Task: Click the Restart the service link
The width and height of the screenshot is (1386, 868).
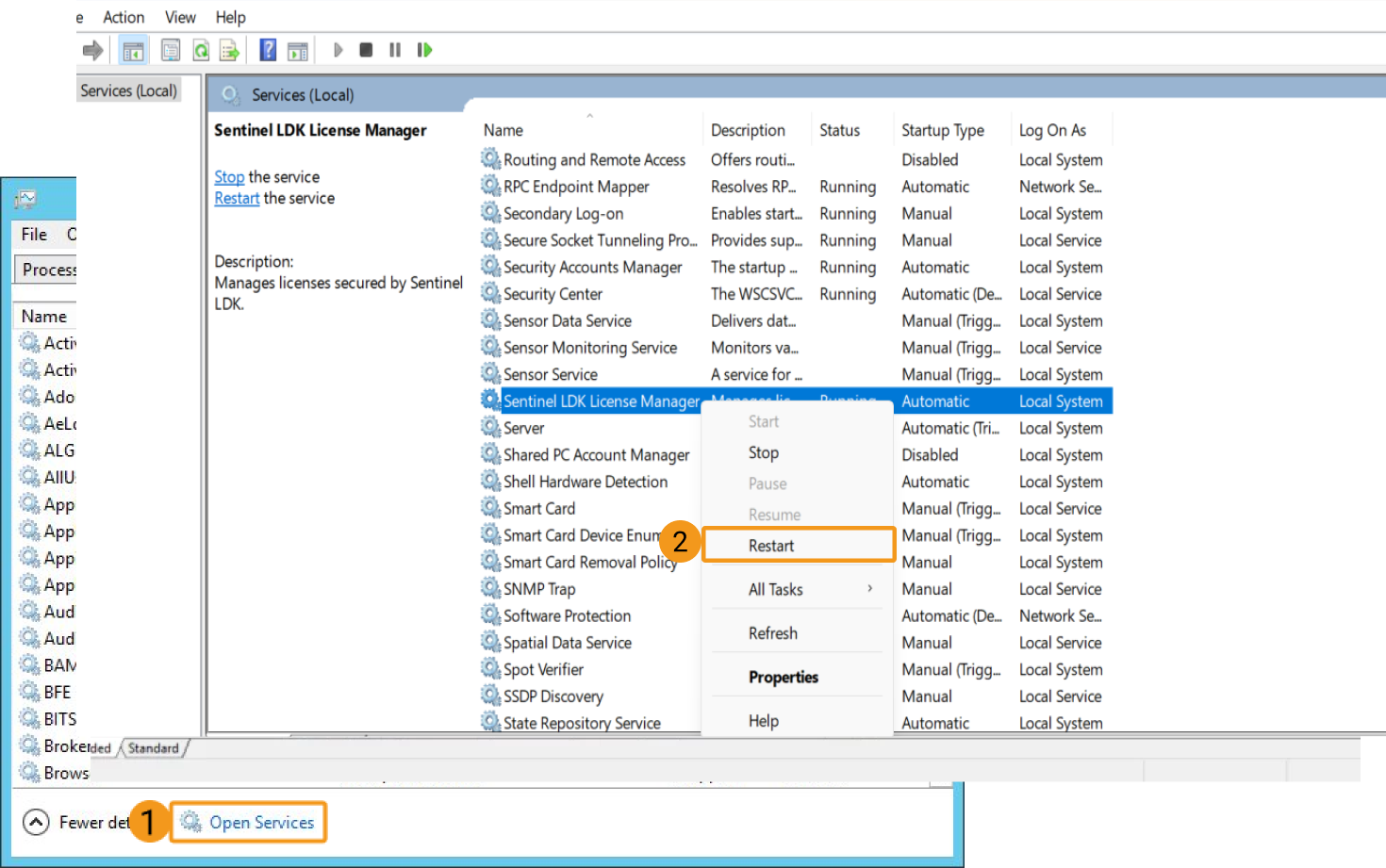Action: point(237,199)
